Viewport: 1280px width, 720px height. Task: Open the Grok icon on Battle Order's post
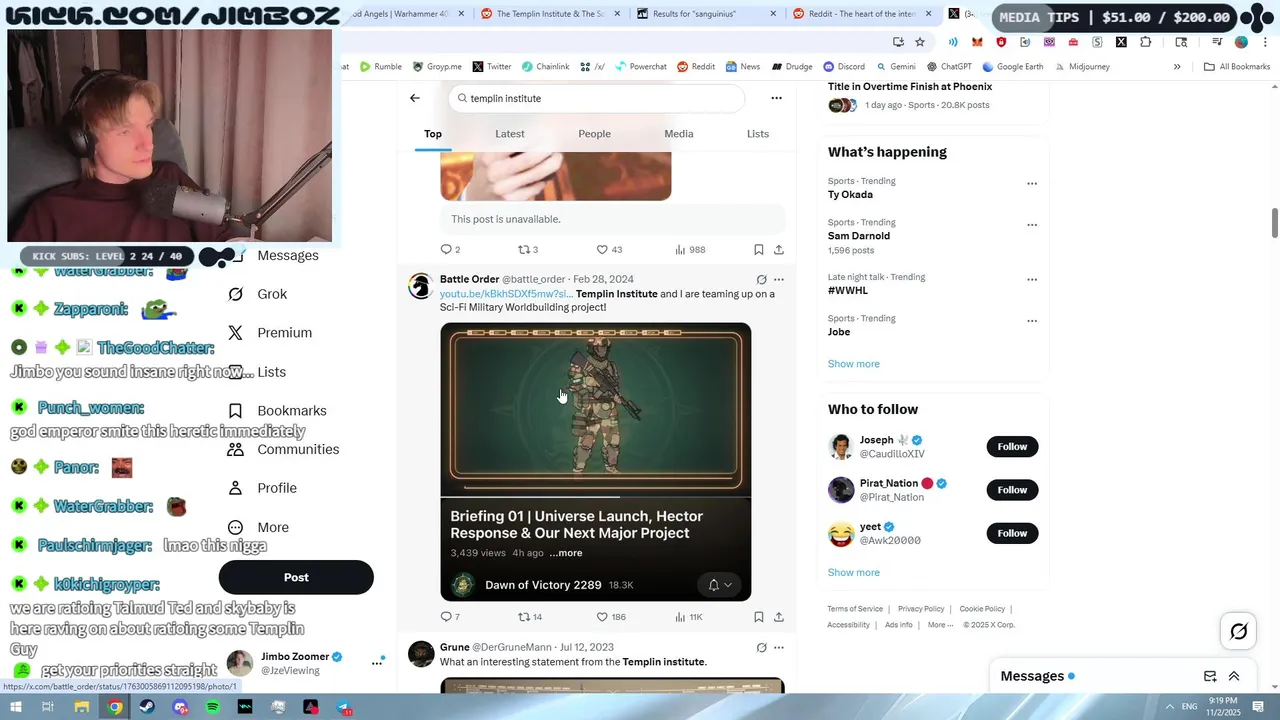[x=761, y=280]
